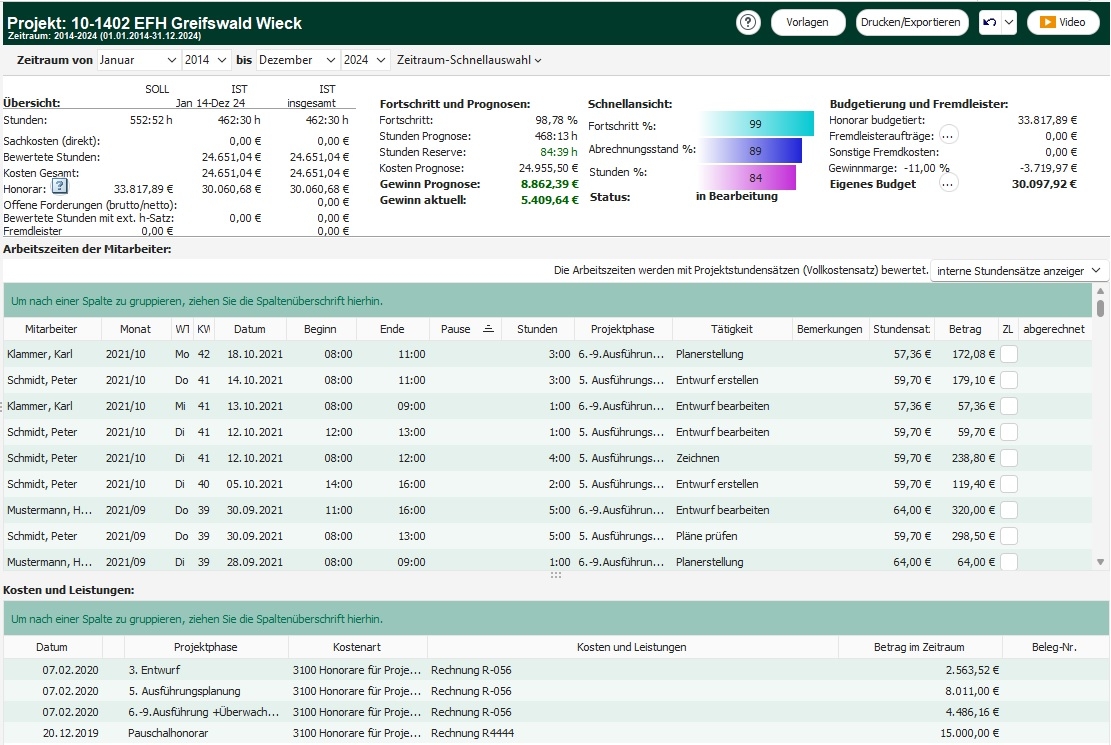This screenshot has width=1111, height=745.
Task: Click the undo arrow icon
Action: coord(989,22)
